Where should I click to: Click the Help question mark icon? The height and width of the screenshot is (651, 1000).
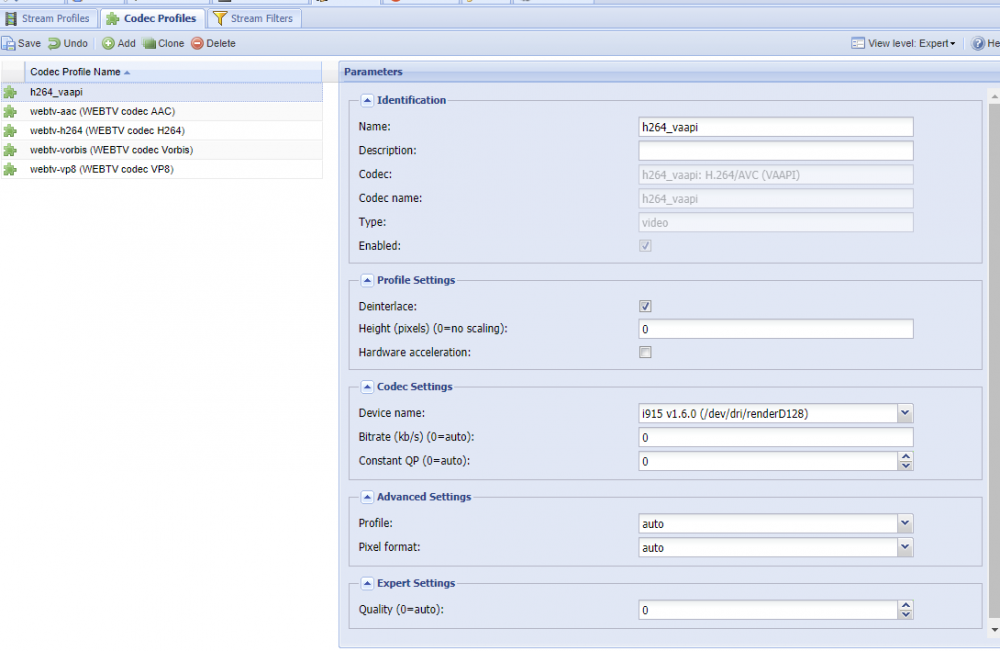point(978,43)
